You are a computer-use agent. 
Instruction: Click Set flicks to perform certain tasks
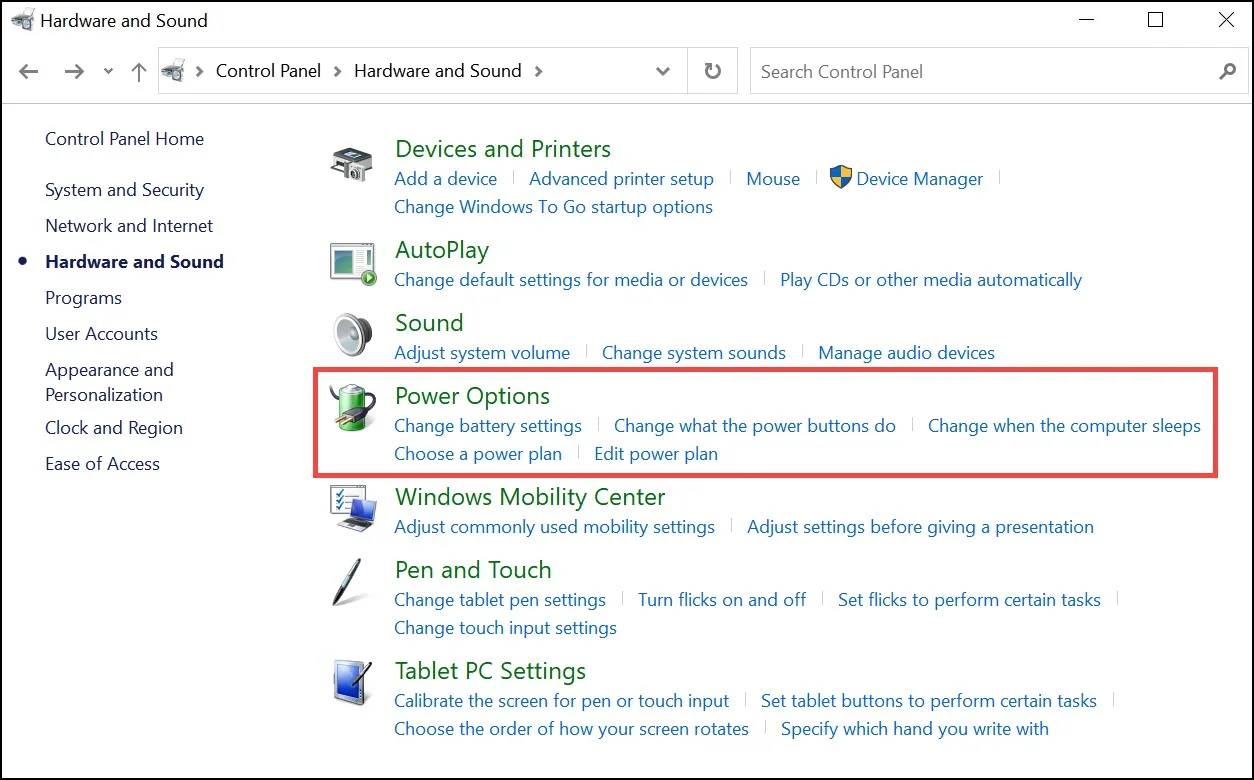(x=969, y=600)
